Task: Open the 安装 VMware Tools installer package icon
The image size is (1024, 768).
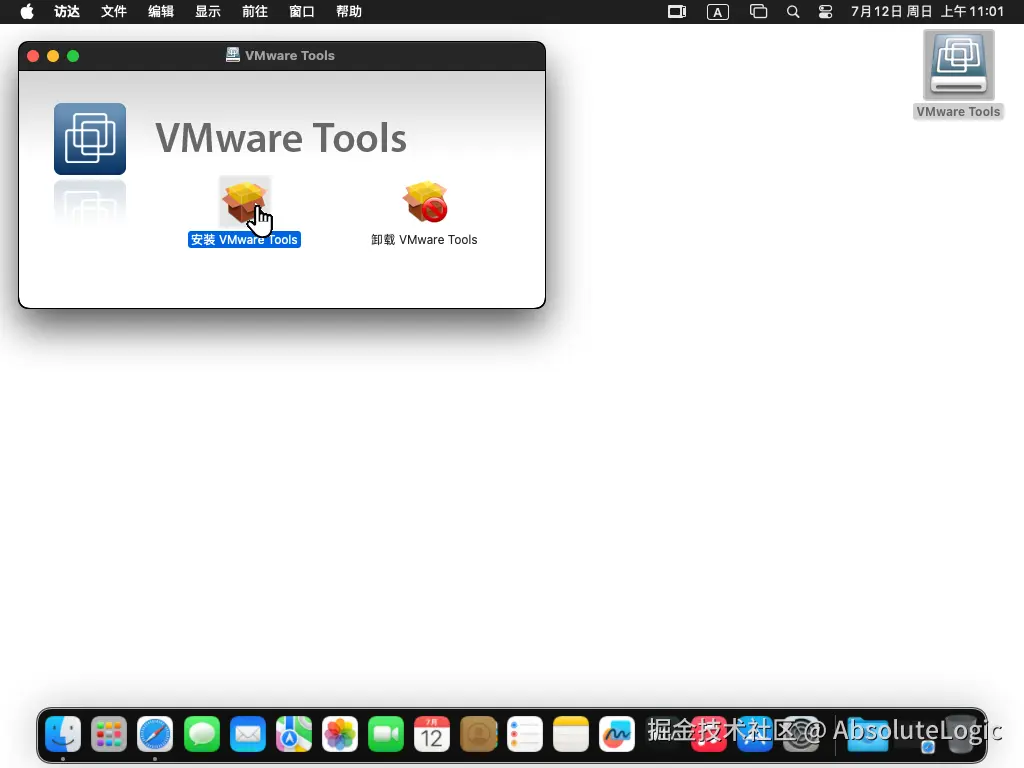Action: coord(244,202)
